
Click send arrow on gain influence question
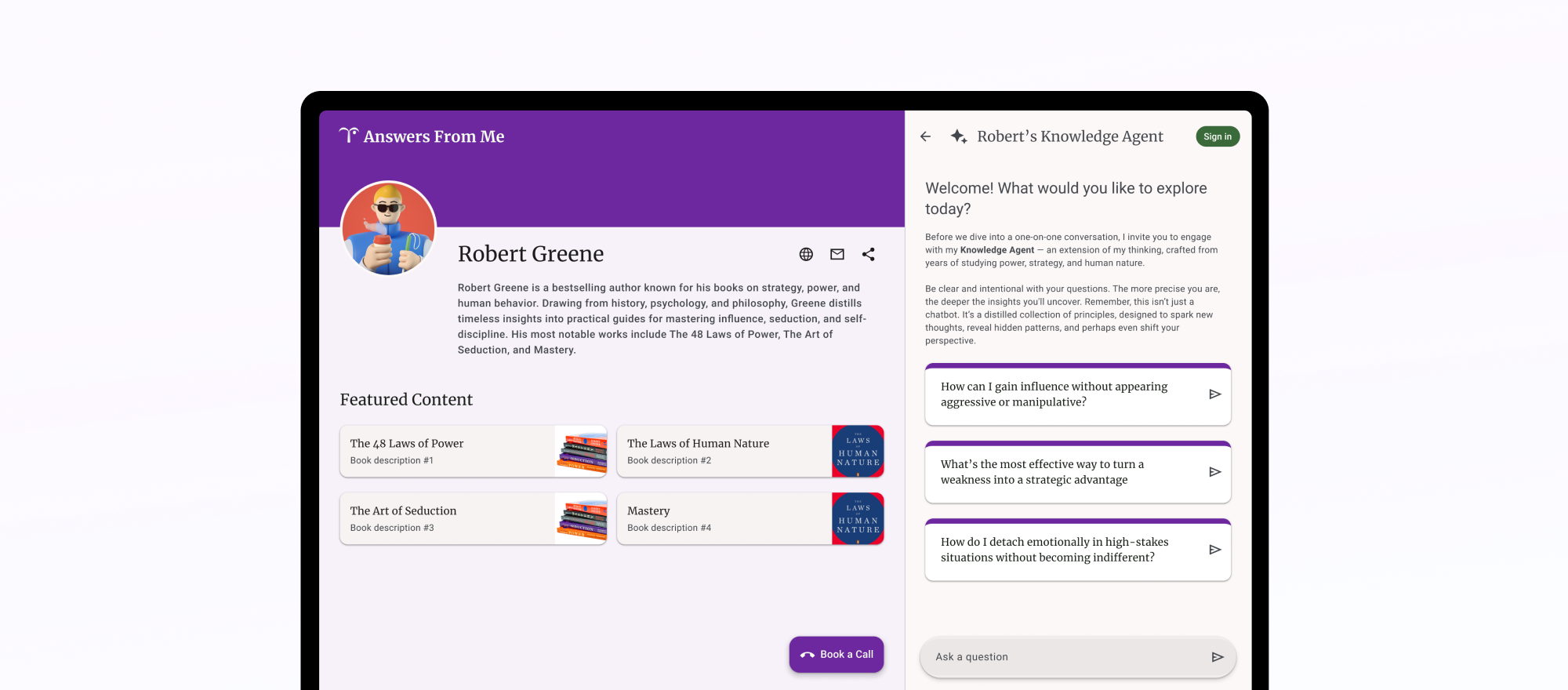coord(1214,394)
